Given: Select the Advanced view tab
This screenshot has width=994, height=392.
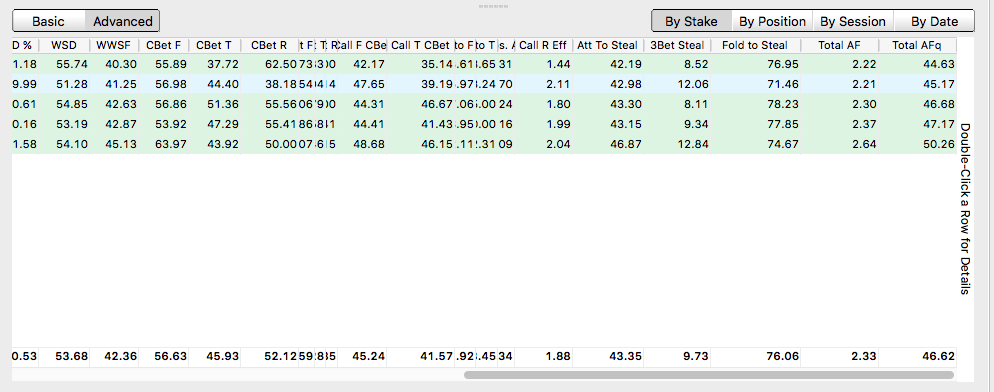Looking at the screenshot, I should tap(122, 21).
